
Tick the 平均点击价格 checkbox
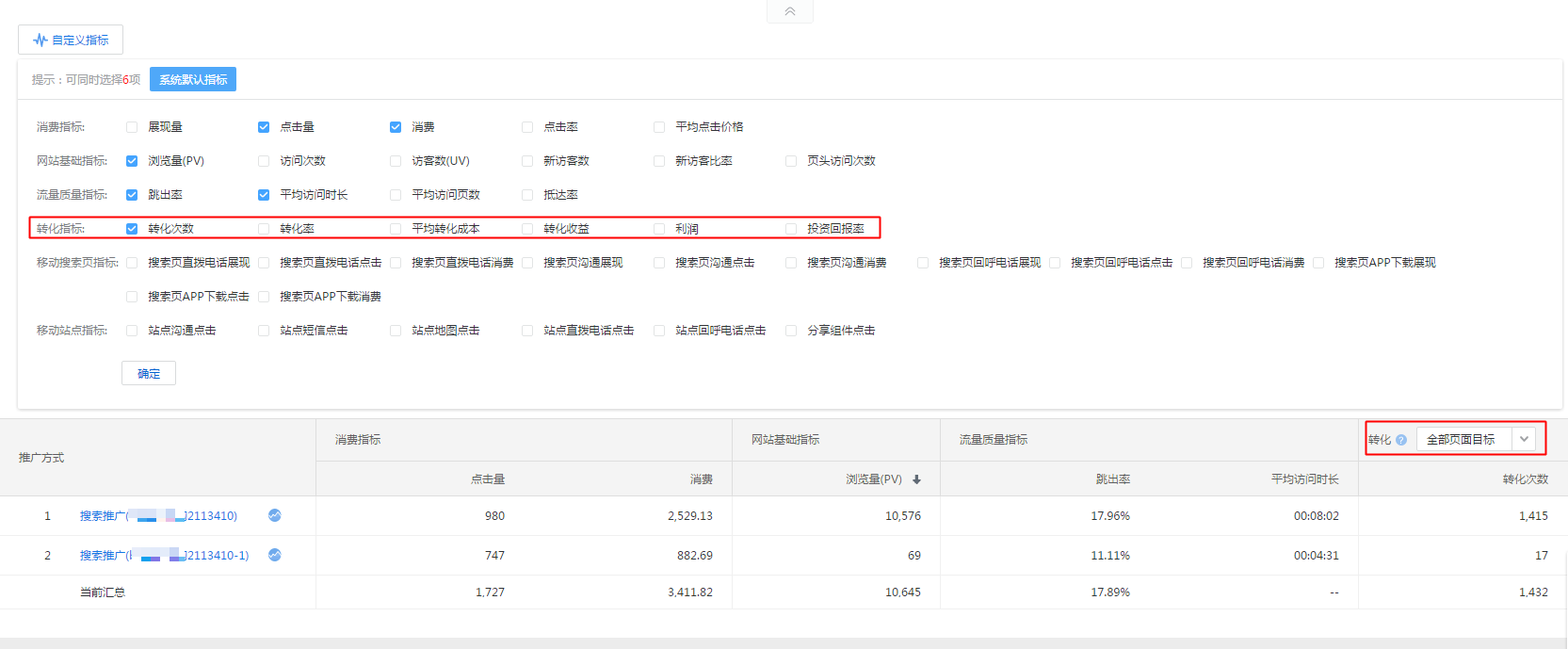click(659, 127)
